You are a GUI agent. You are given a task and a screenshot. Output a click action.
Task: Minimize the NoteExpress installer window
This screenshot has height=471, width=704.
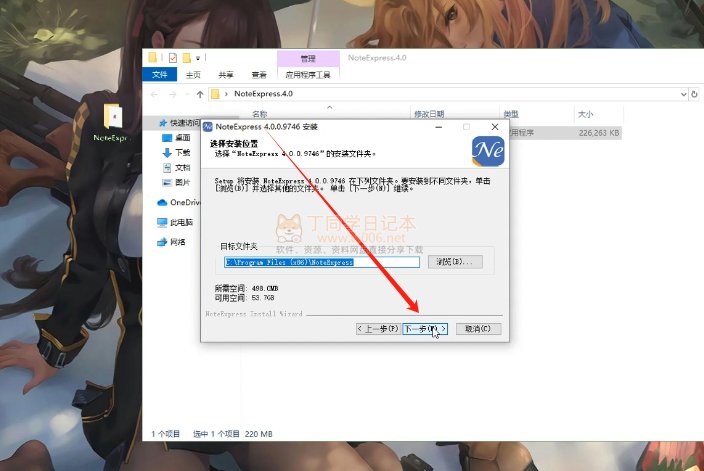coord(439,127)
